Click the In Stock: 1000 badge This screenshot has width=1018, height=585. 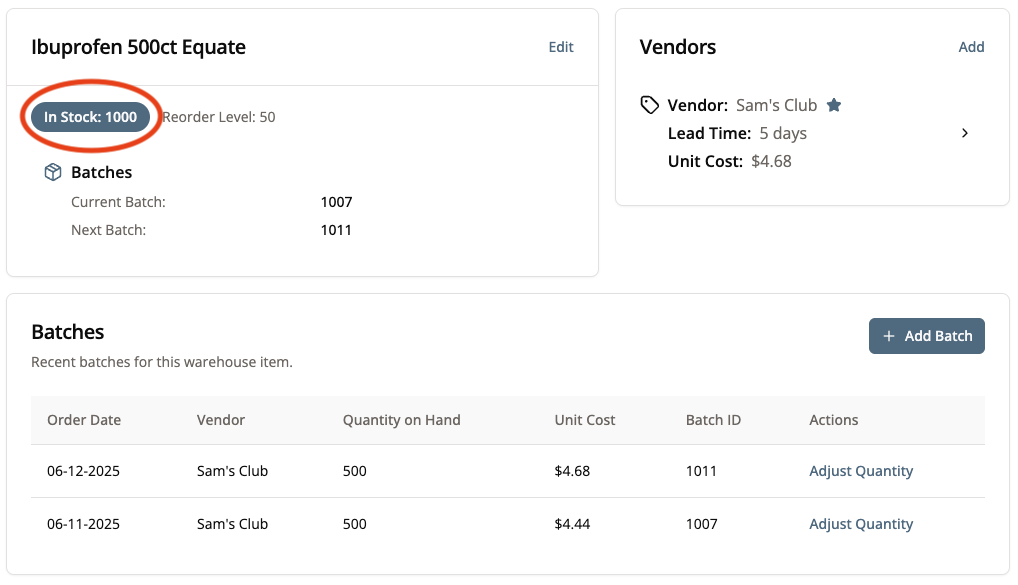coord(90,117)
